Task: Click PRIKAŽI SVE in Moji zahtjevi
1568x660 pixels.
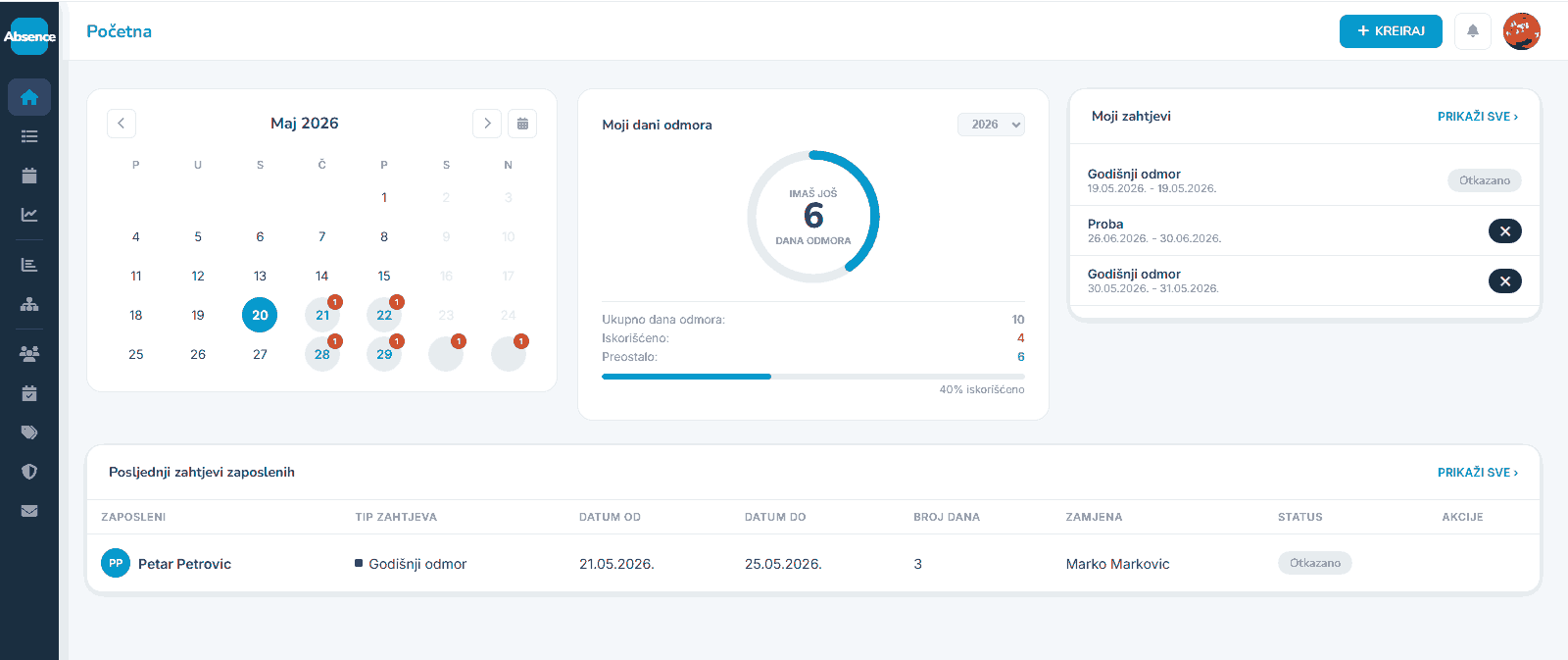Action: point(1477,117)
